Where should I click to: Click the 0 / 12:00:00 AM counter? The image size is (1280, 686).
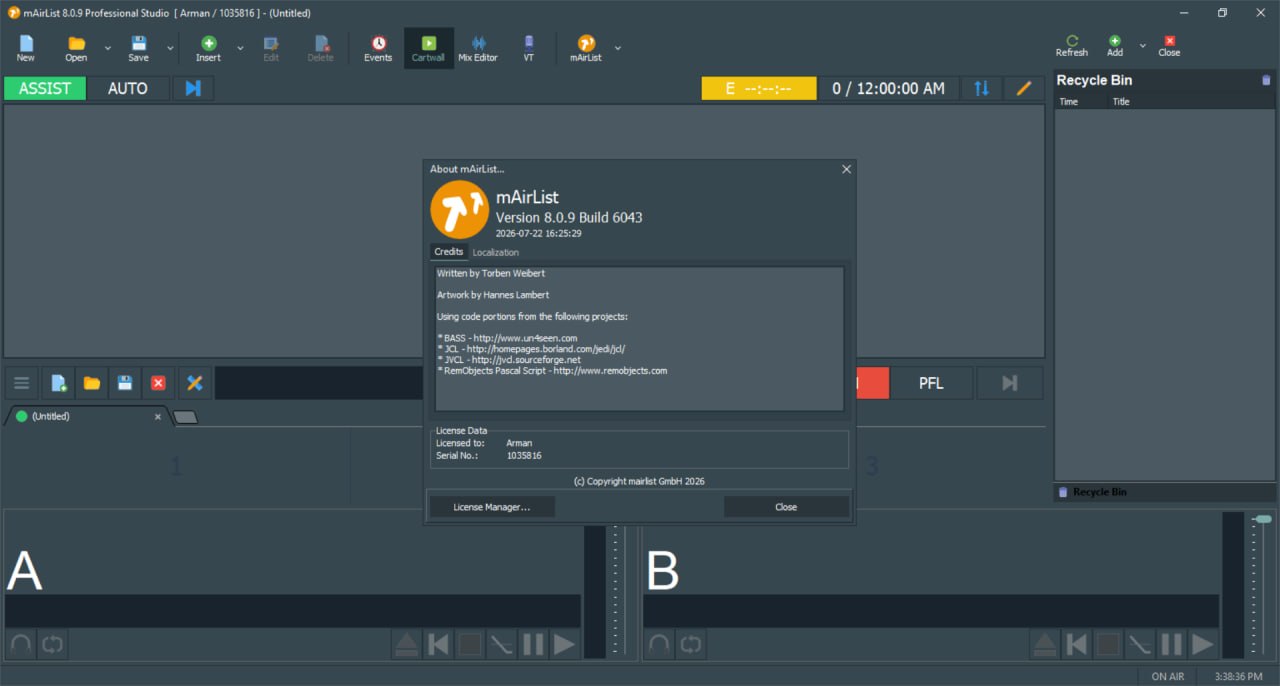tap(889, 88)
